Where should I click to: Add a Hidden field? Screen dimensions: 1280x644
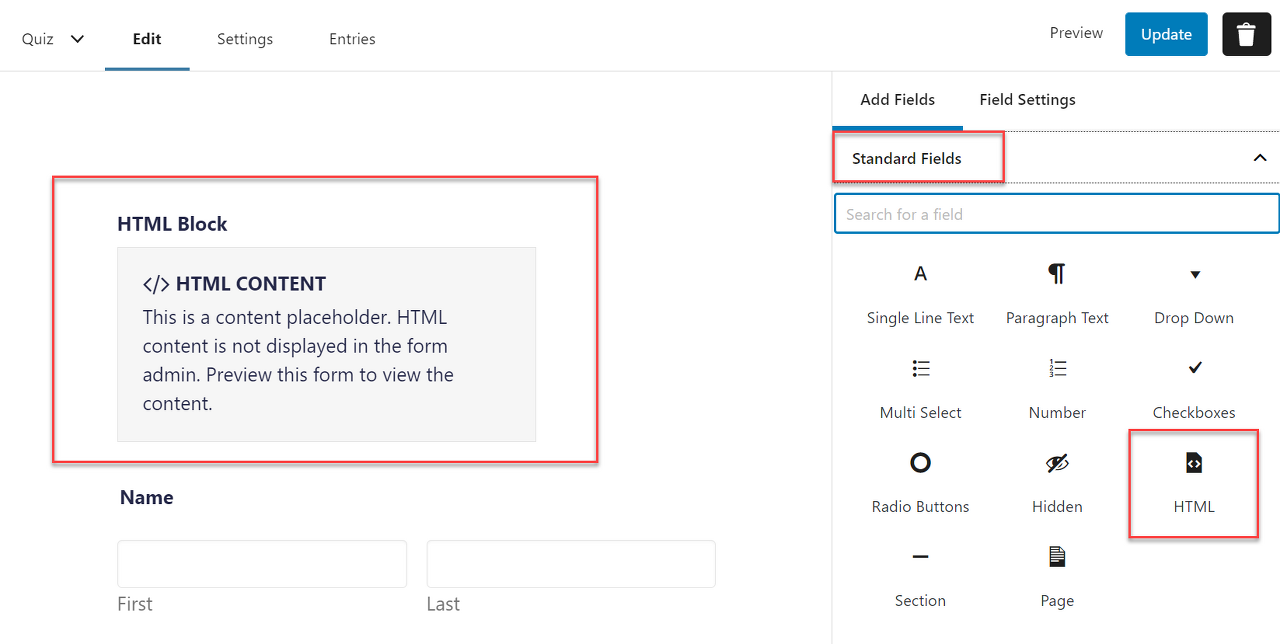click(1057, 483)
